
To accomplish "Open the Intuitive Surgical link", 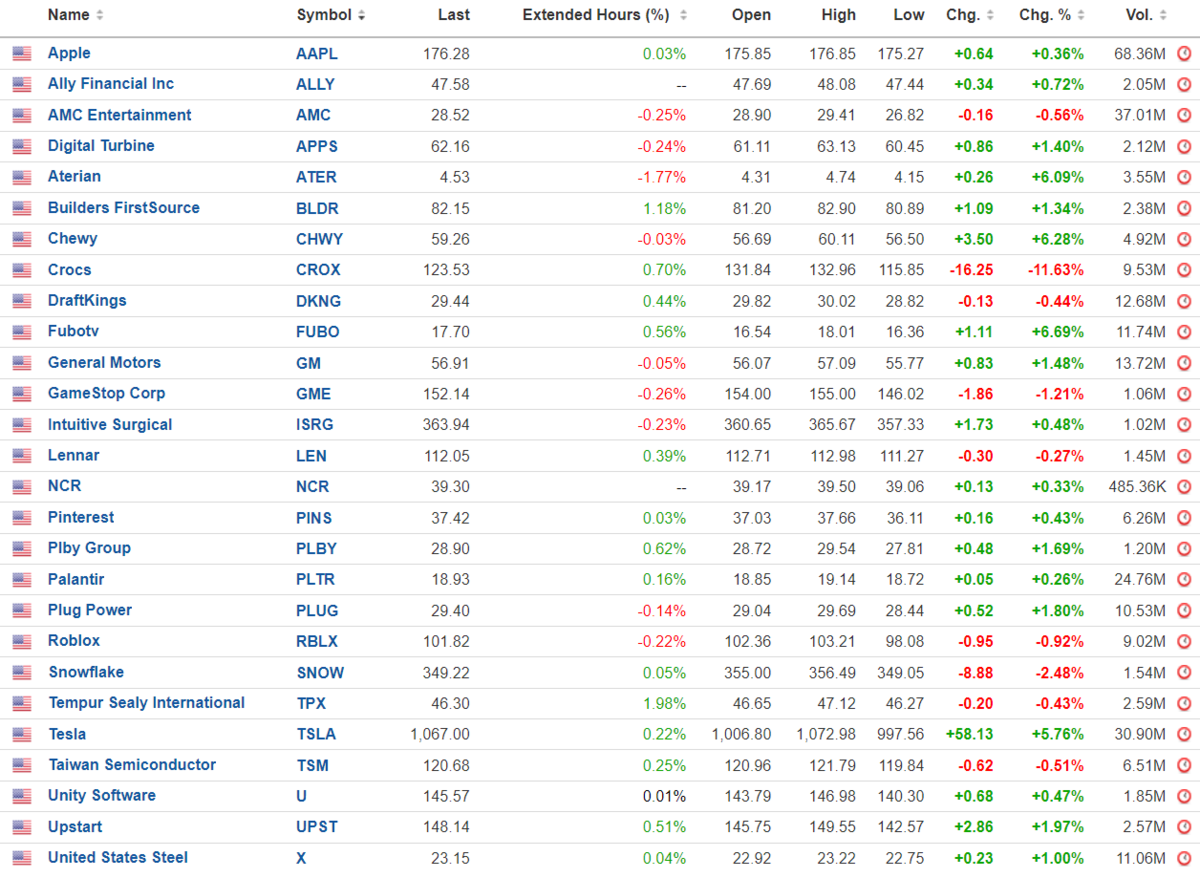I will pyautogui.click(x=110, y=425).
